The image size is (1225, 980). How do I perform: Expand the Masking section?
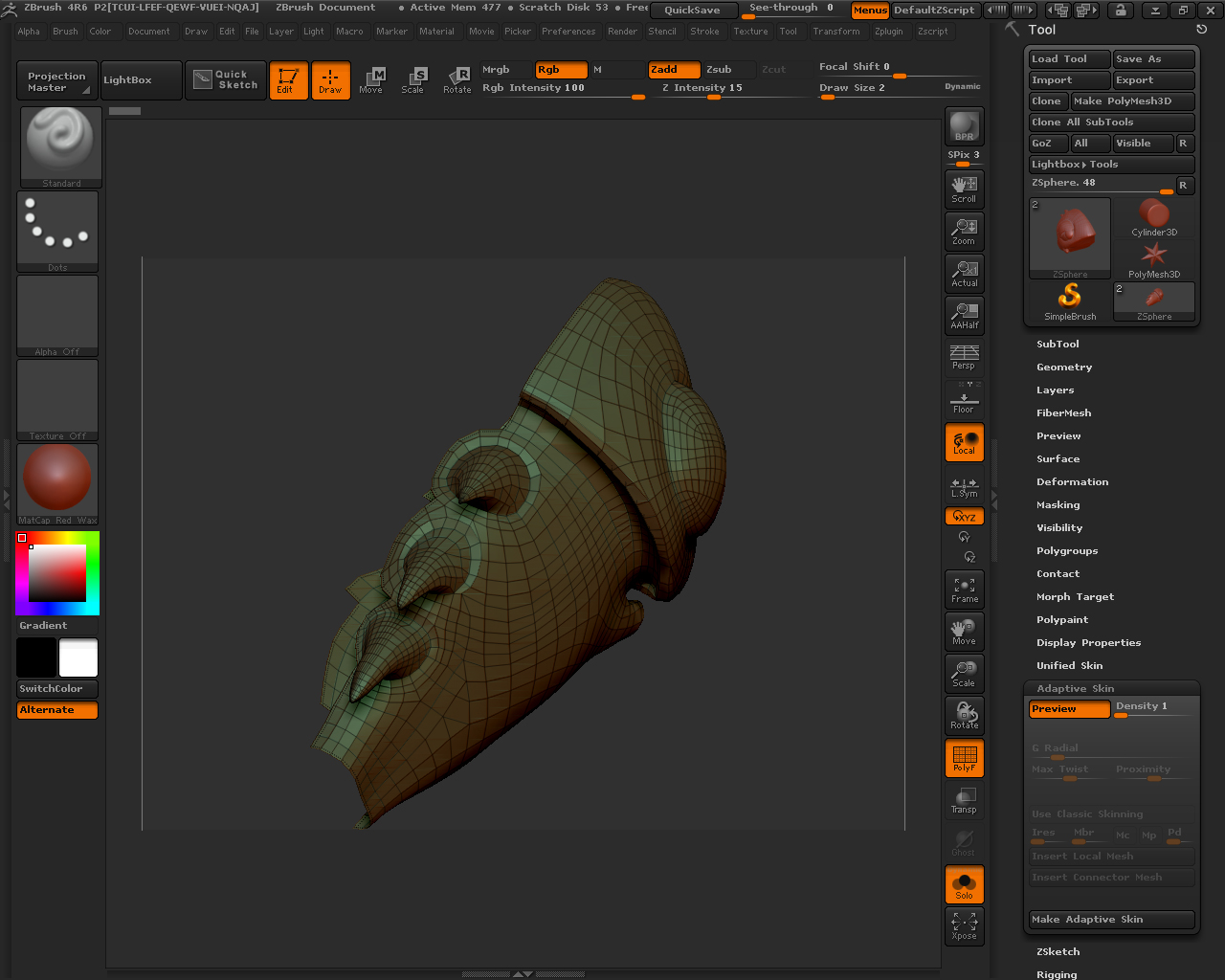click(x=1058, y=505)
